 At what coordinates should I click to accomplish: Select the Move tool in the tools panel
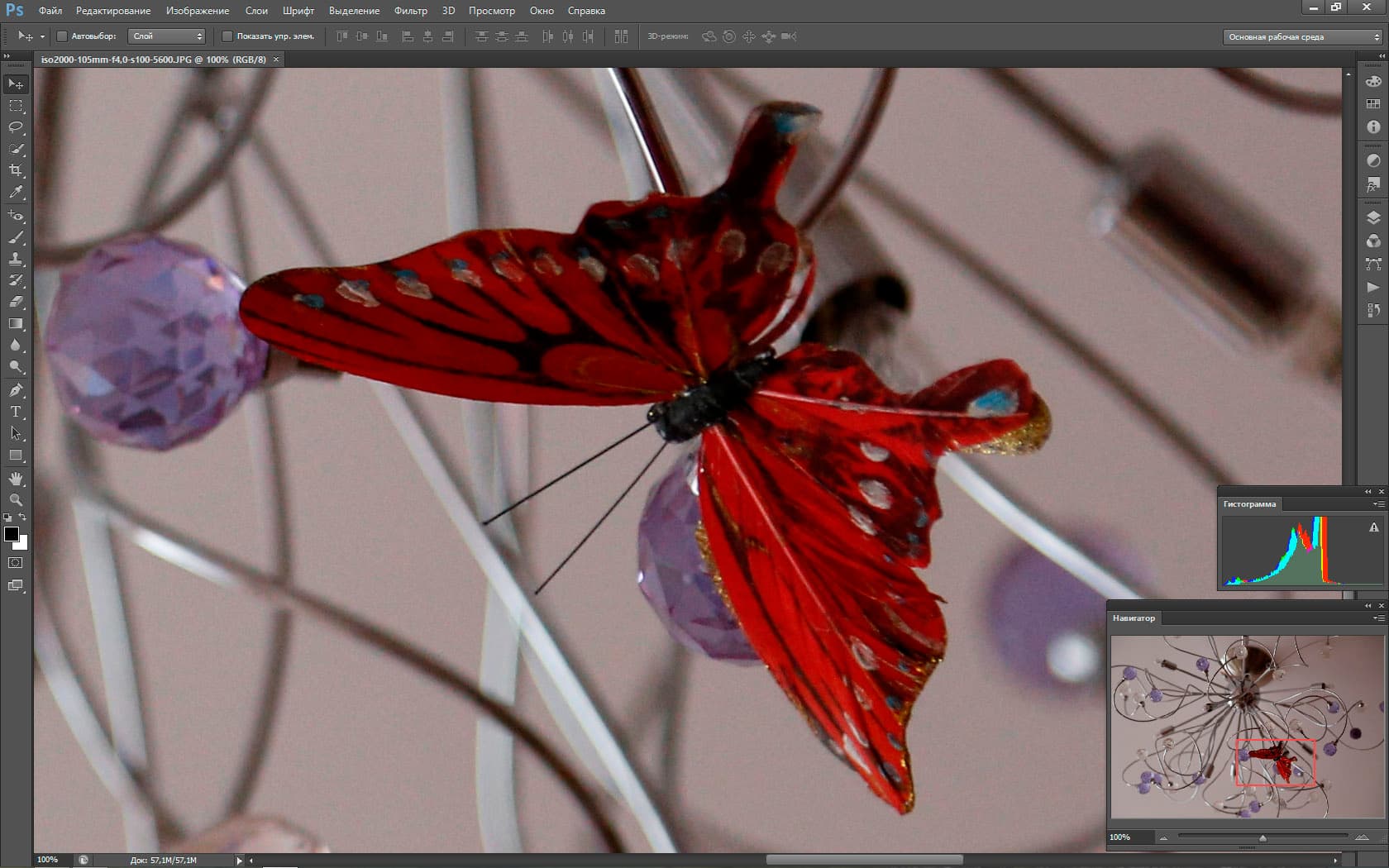16,84
